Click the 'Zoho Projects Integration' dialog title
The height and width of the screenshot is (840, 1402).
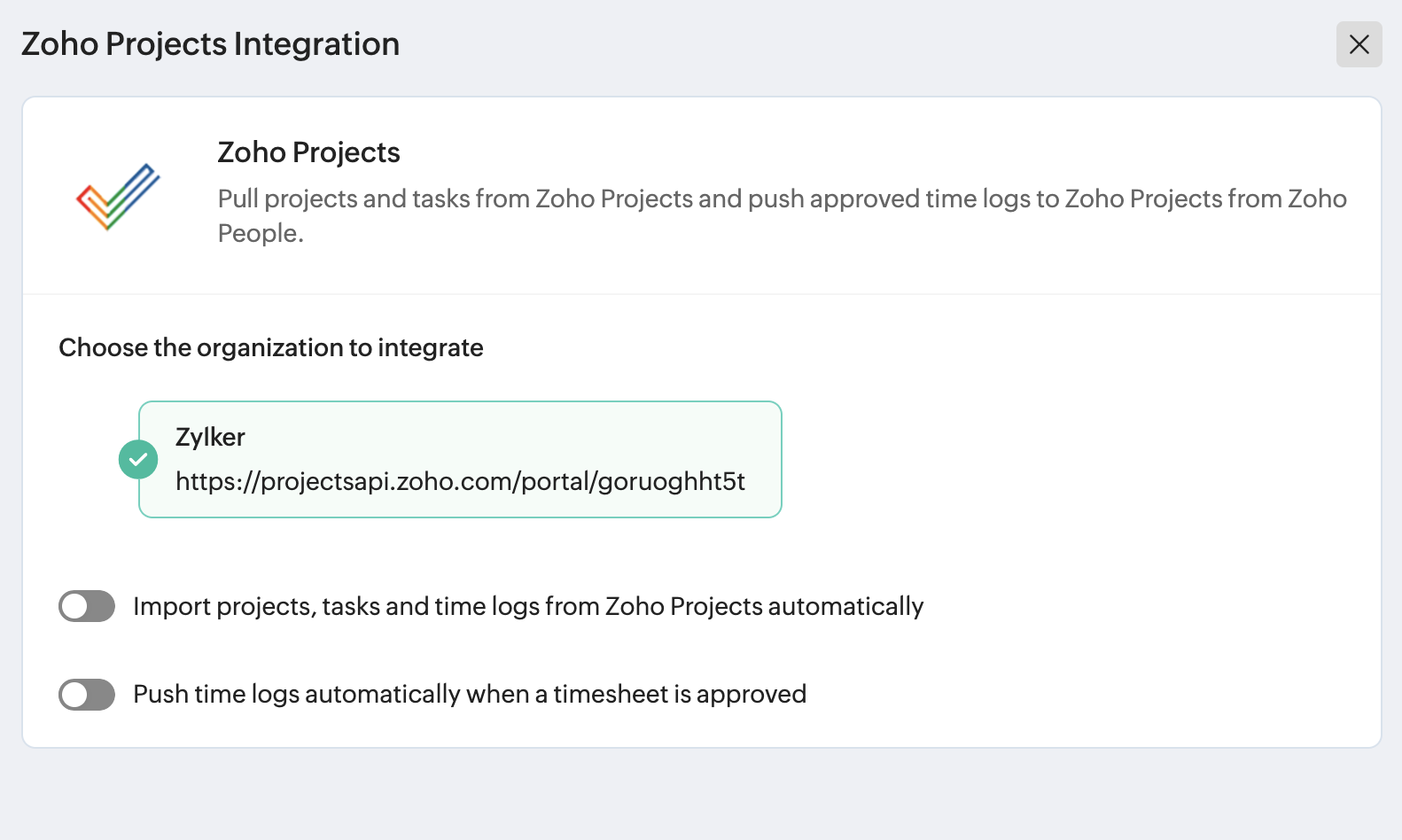[x=210, y=44]
